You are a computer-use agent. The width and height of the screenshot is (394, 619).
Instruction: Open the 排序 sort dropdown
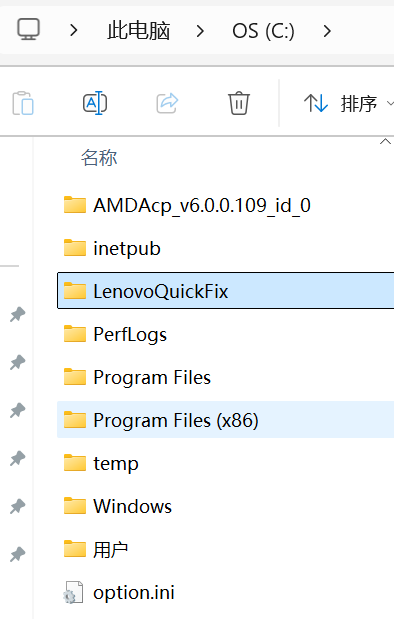point(348,103)
